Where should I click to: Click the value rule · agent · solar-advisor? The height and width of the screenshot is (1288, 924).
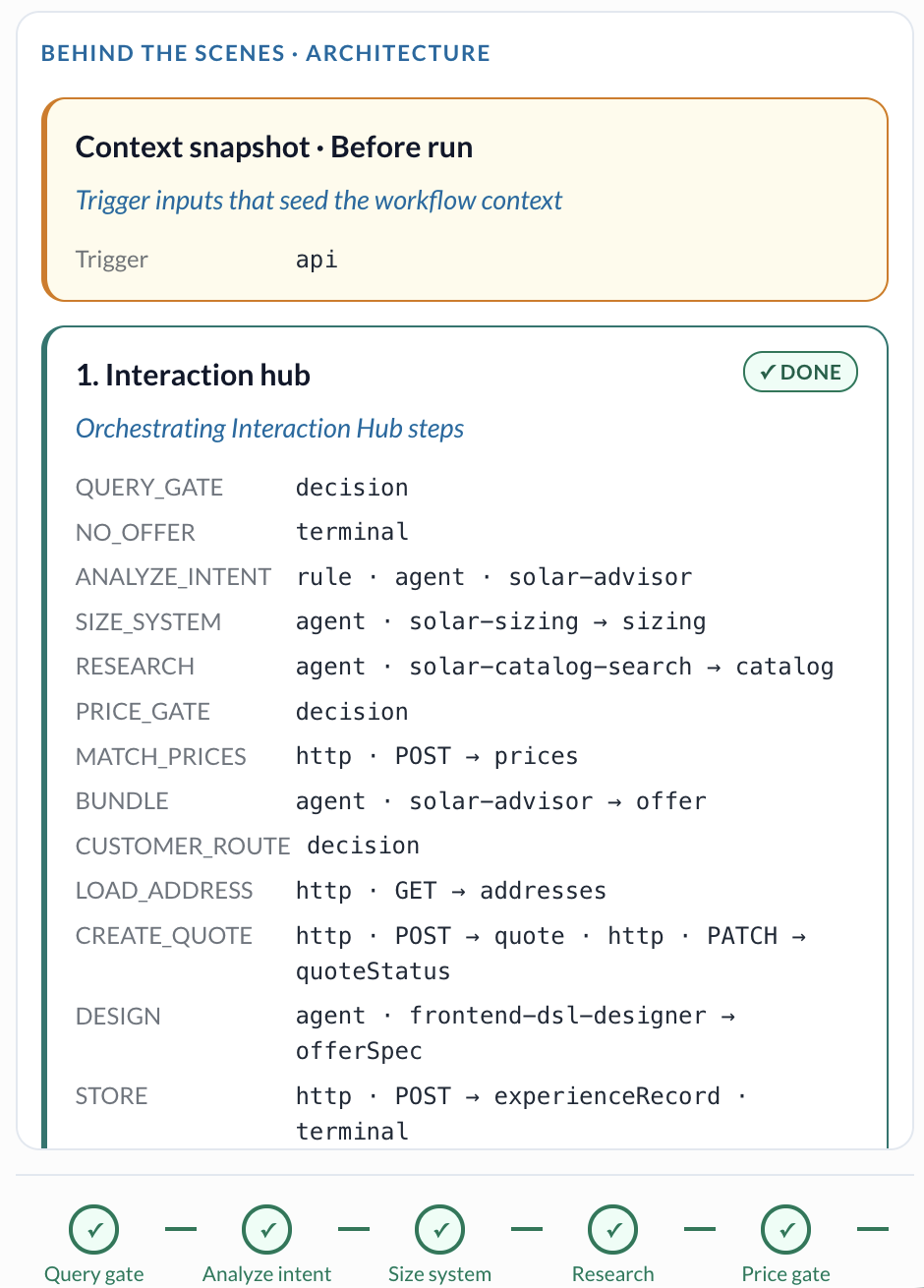[x=494, y=577]
